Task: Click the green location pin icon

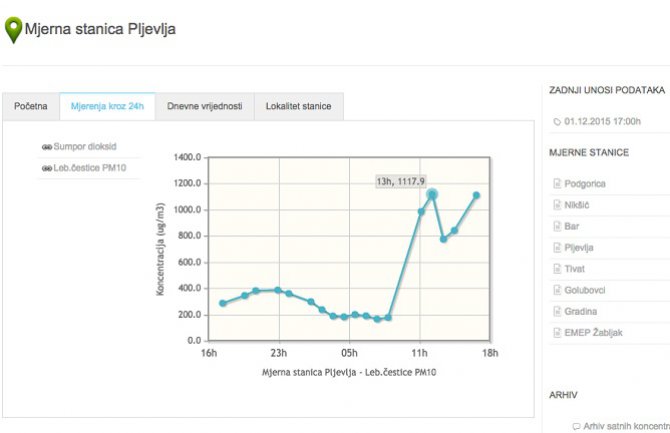Action: point(13,30)
